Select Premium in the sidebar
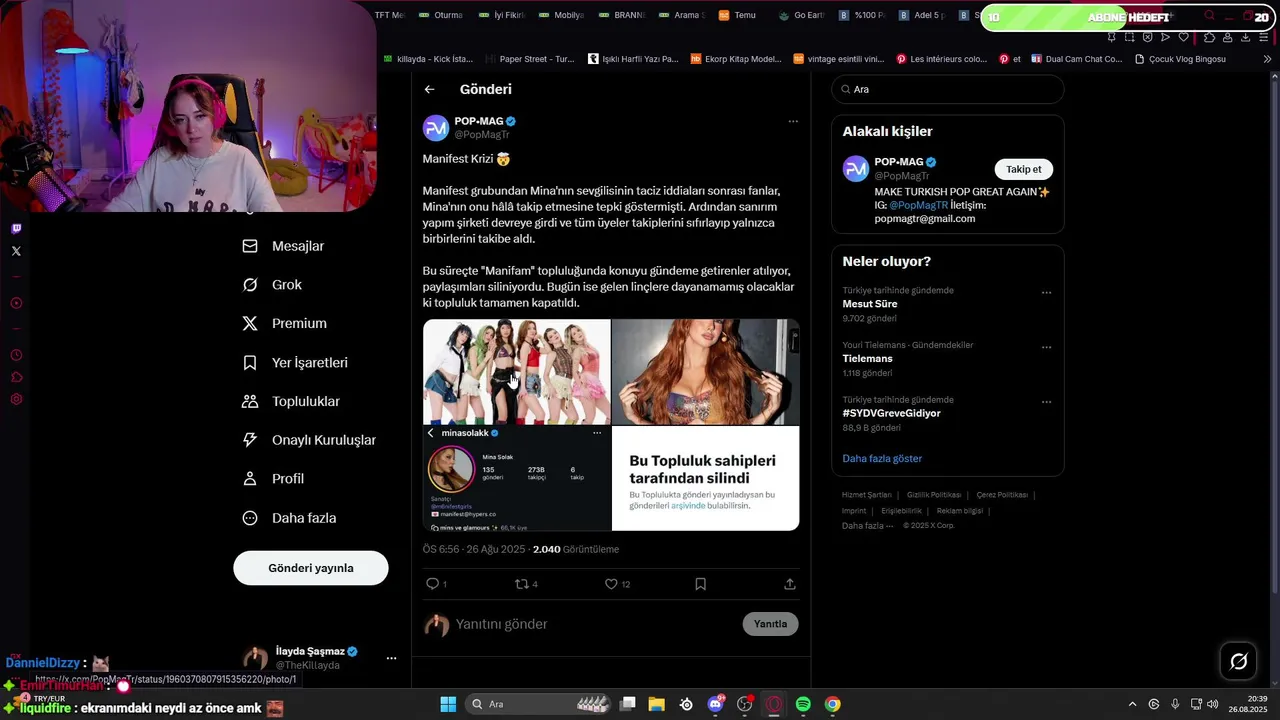 pyautogui.click(x=285, y=323)
